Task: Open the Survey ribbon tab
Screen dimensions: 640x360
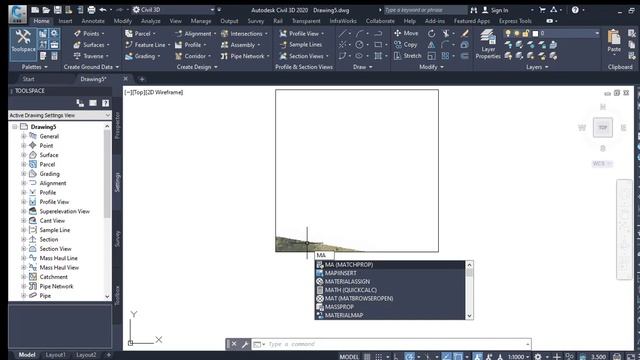Action: click(256, 21)
